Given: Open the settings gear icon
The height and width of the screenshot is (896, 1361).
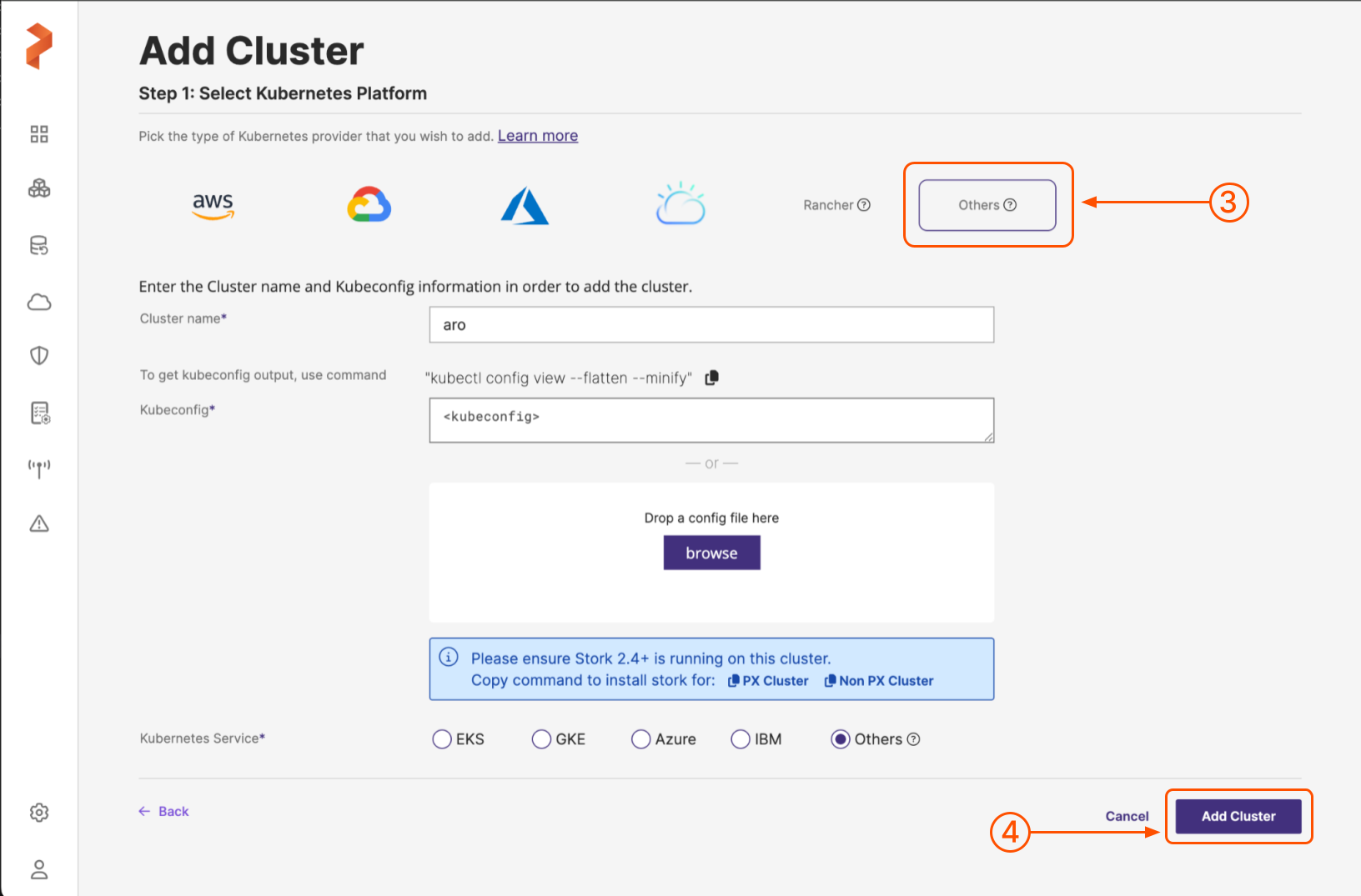Looking at the screenshot, I should 39,813.
